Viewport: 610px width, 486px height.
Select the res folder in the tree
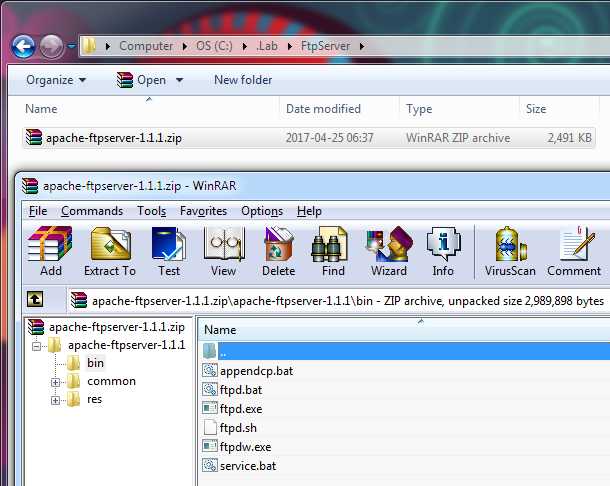[x=95, y=399]
